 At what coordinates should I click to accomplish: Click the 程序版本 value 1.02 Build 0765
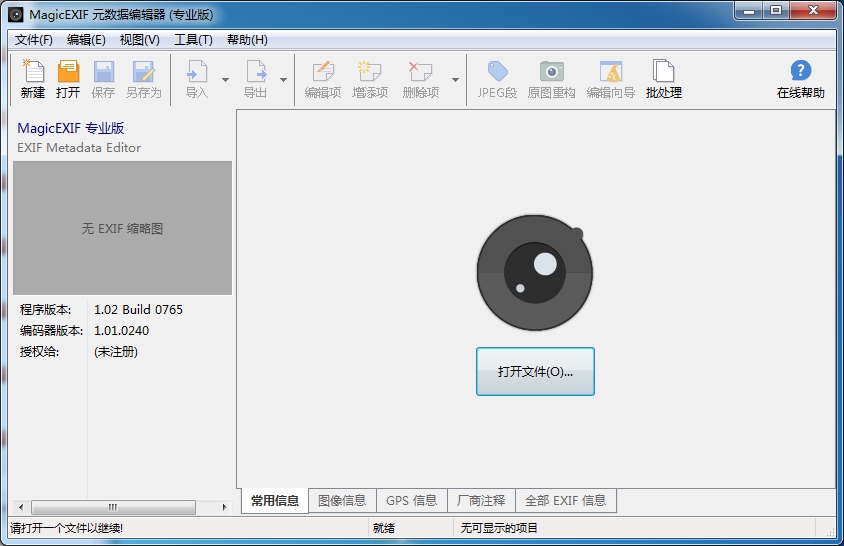[138, 310]
